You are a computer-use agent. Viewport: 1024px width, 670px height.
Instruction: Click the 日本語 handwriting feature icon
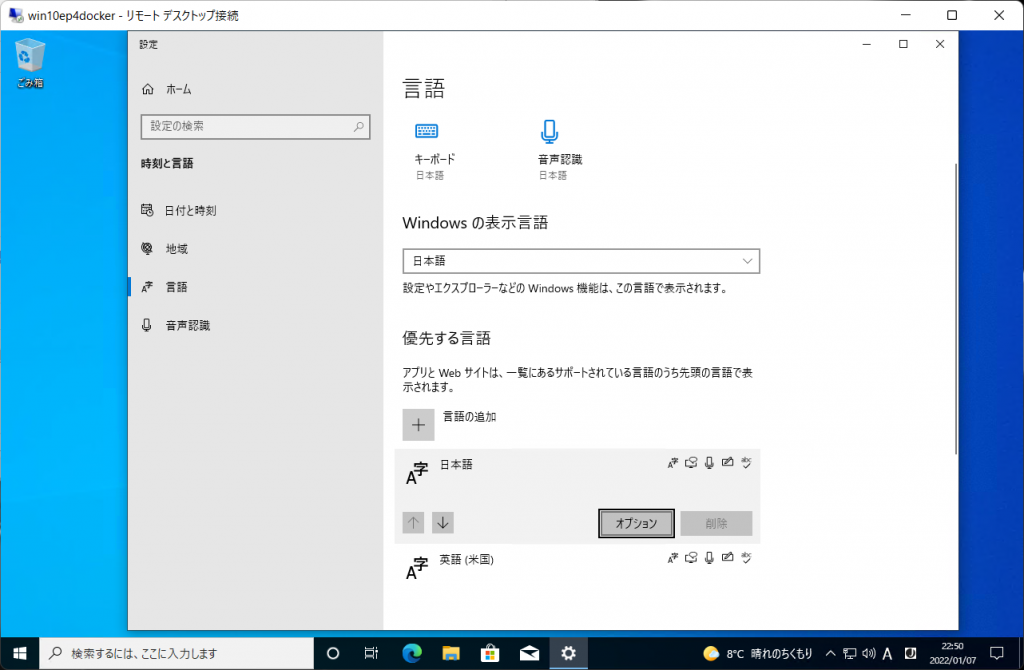pos(728,462)
